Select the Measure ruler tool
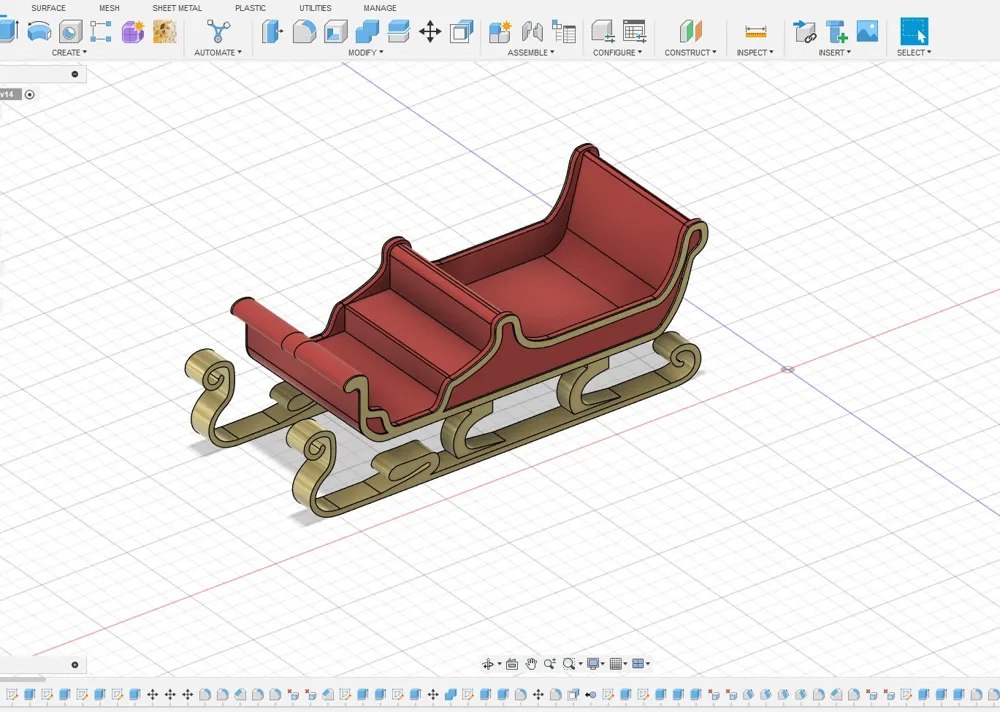Viewport: 1000px width, 712px height. 755,31
